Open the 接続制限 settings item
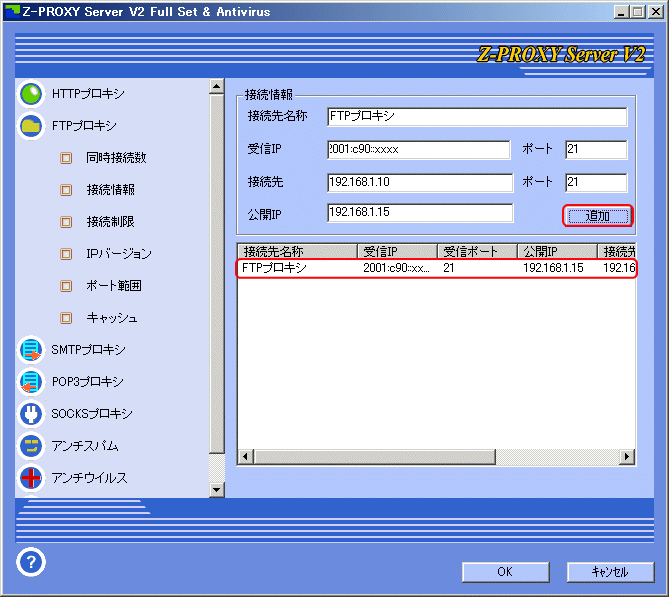 point(111,222)
